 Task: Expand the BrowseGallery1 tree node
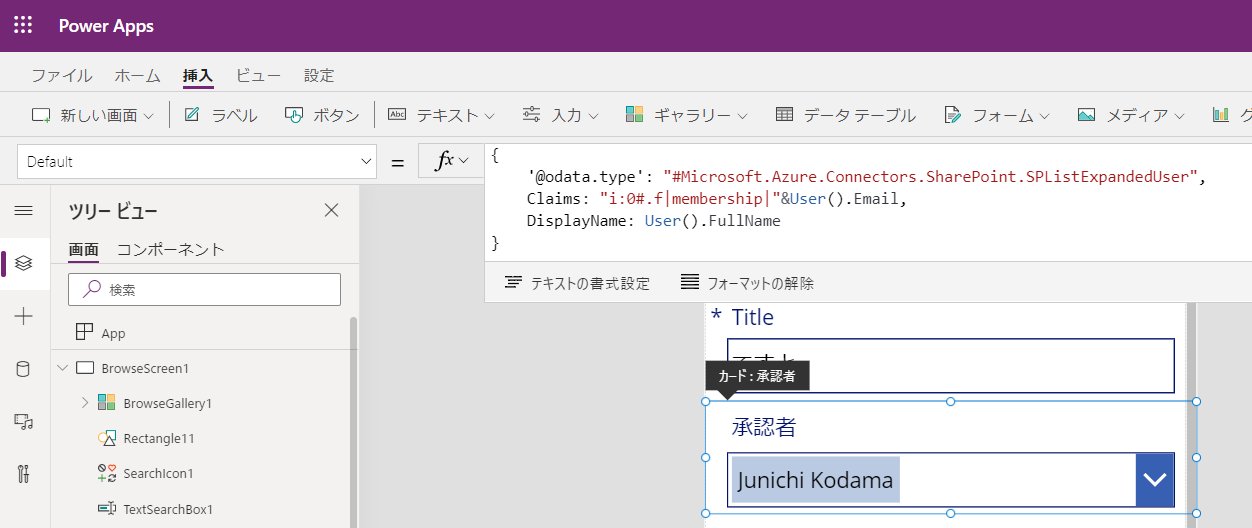click(x=85, y=403)
